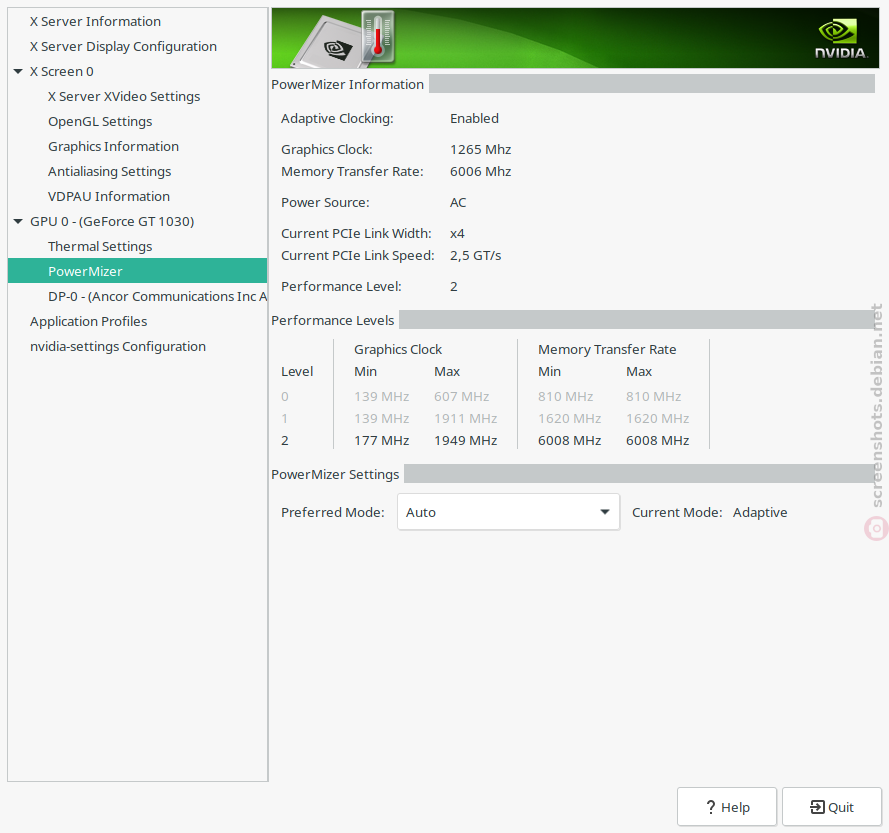The image size is (889, 833).
Task: Click the NVIDIA logo in banner
Action: pos(841,39)
